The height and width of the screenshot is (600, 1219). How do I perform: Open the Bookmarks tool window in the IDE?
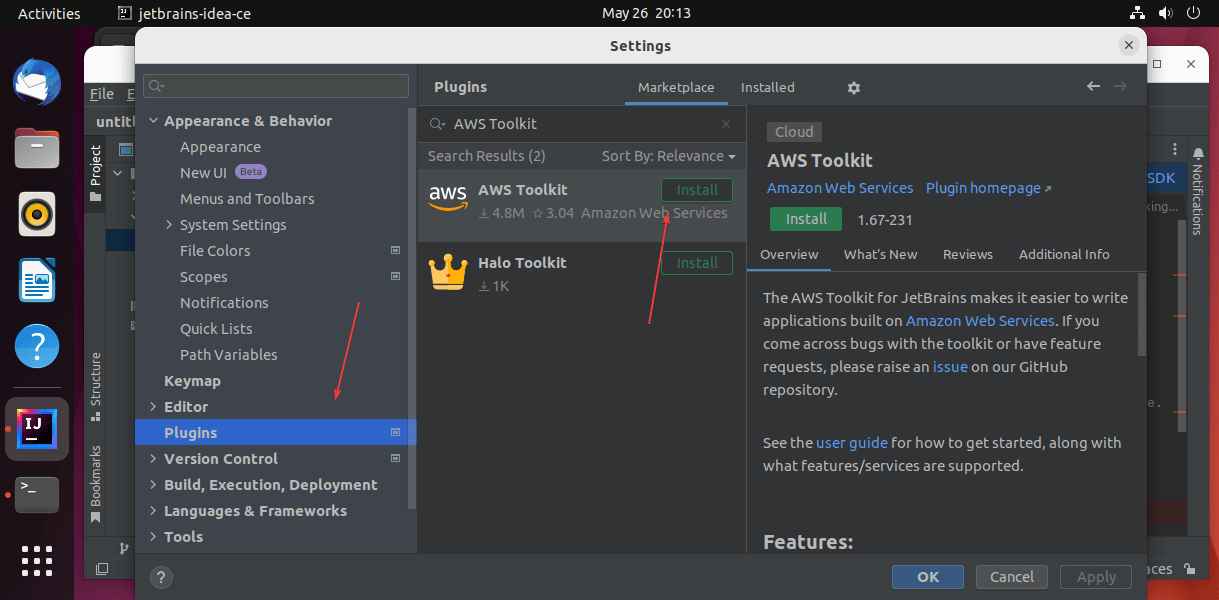click(96, 484)
